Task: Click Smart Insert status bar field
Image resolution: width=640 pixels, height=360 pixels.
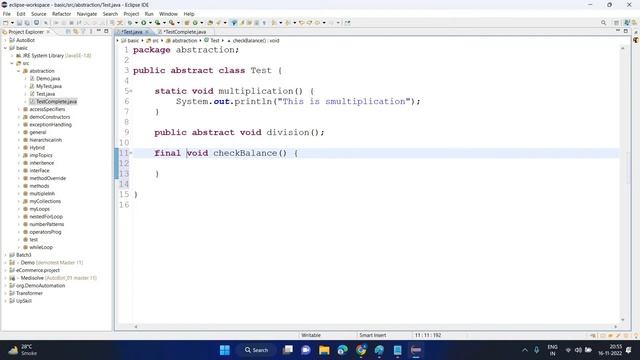Action: [373, 335]
